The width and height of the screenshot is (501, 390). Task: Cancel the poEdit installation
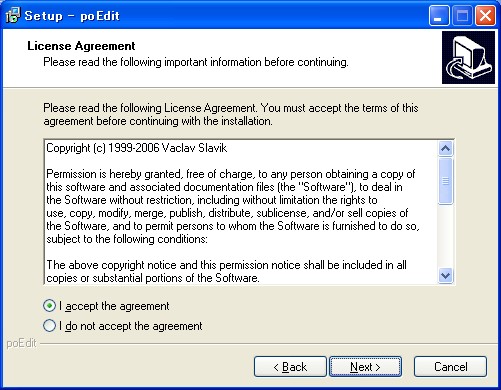tap(450, 367)
